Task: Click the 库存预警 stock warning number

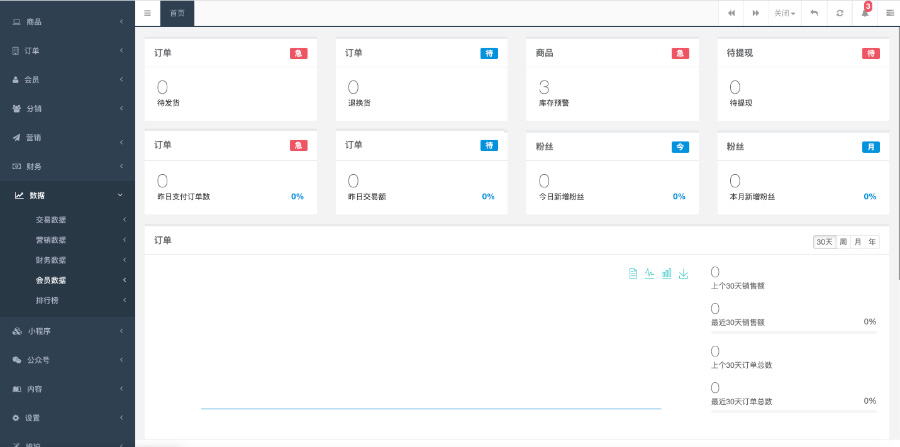Action: [x=544, y=88]
